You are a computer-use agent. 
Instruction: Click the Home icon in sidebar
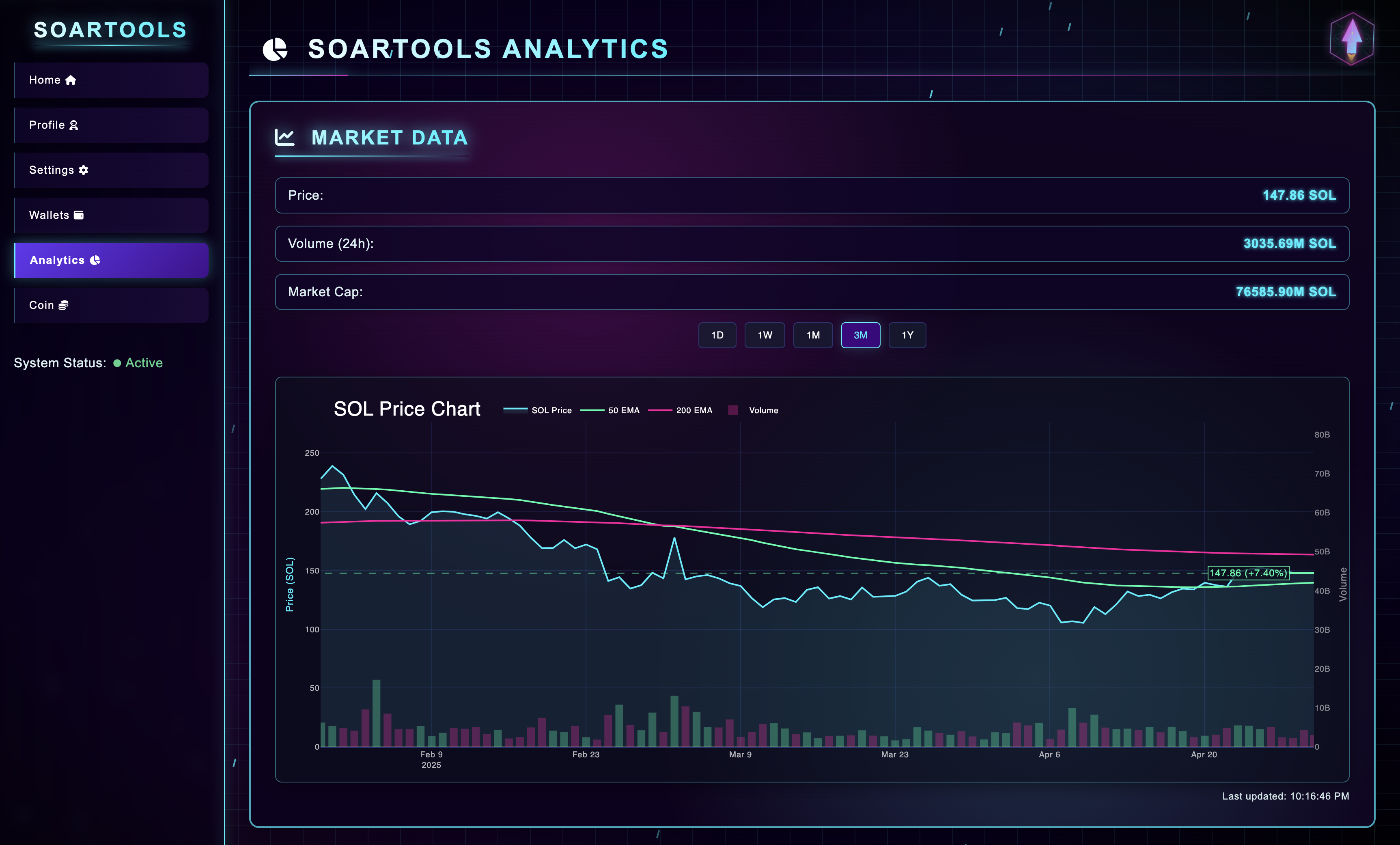pos(71,80)
